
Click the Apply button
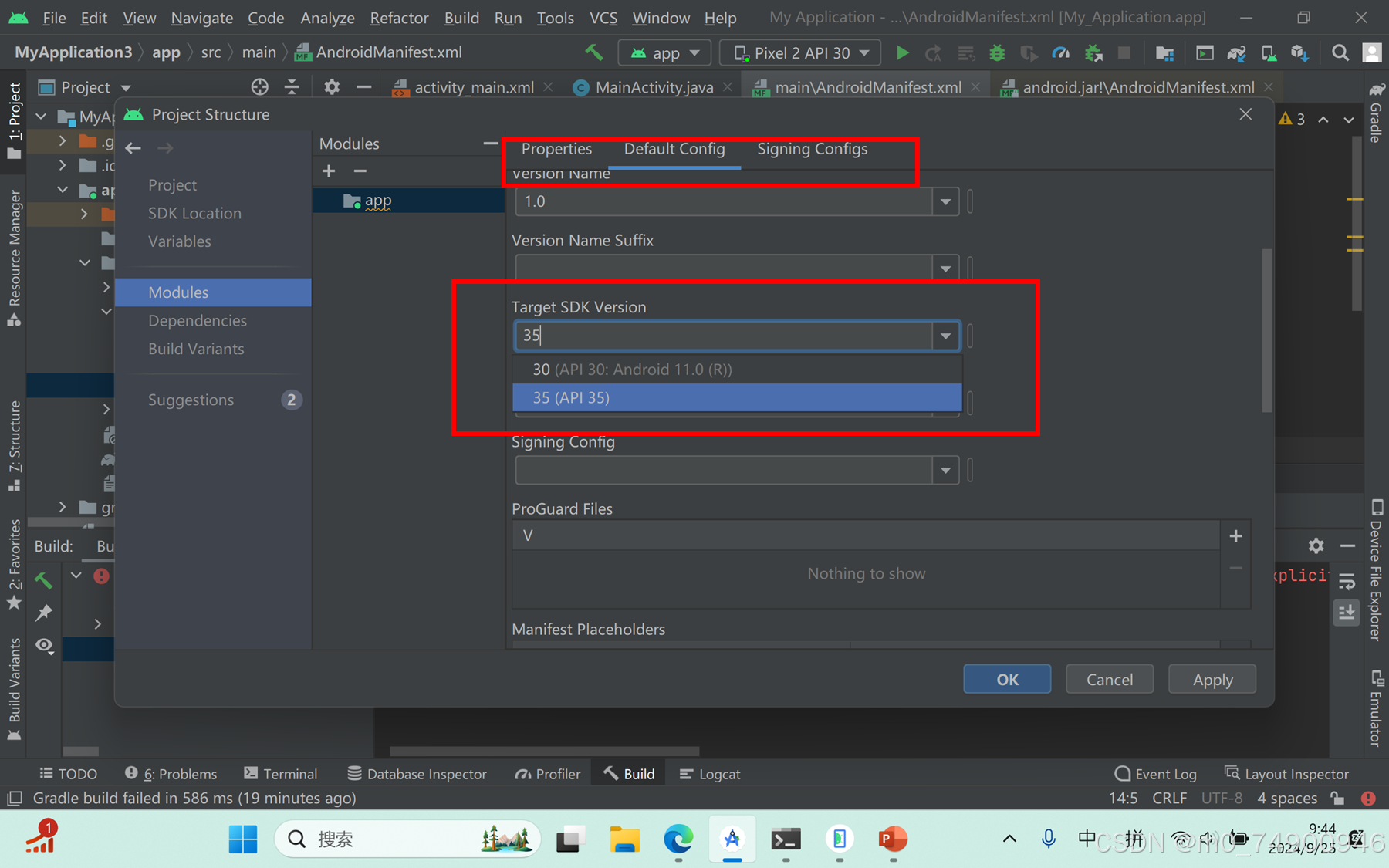pyautogui.click(x=1211, y=679)
